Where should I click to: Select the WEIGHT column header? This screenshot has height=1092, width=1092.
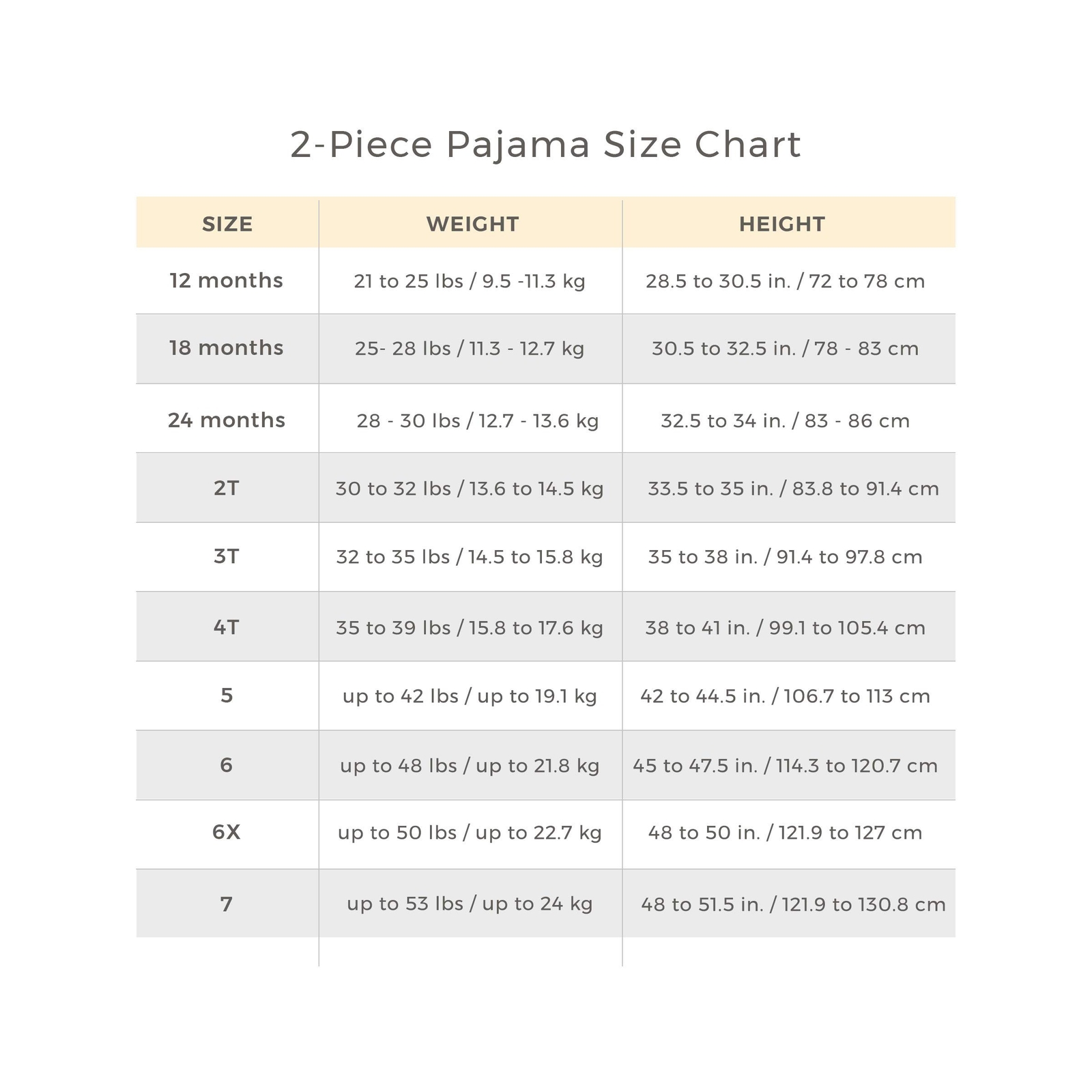click(x=472, y=224)
